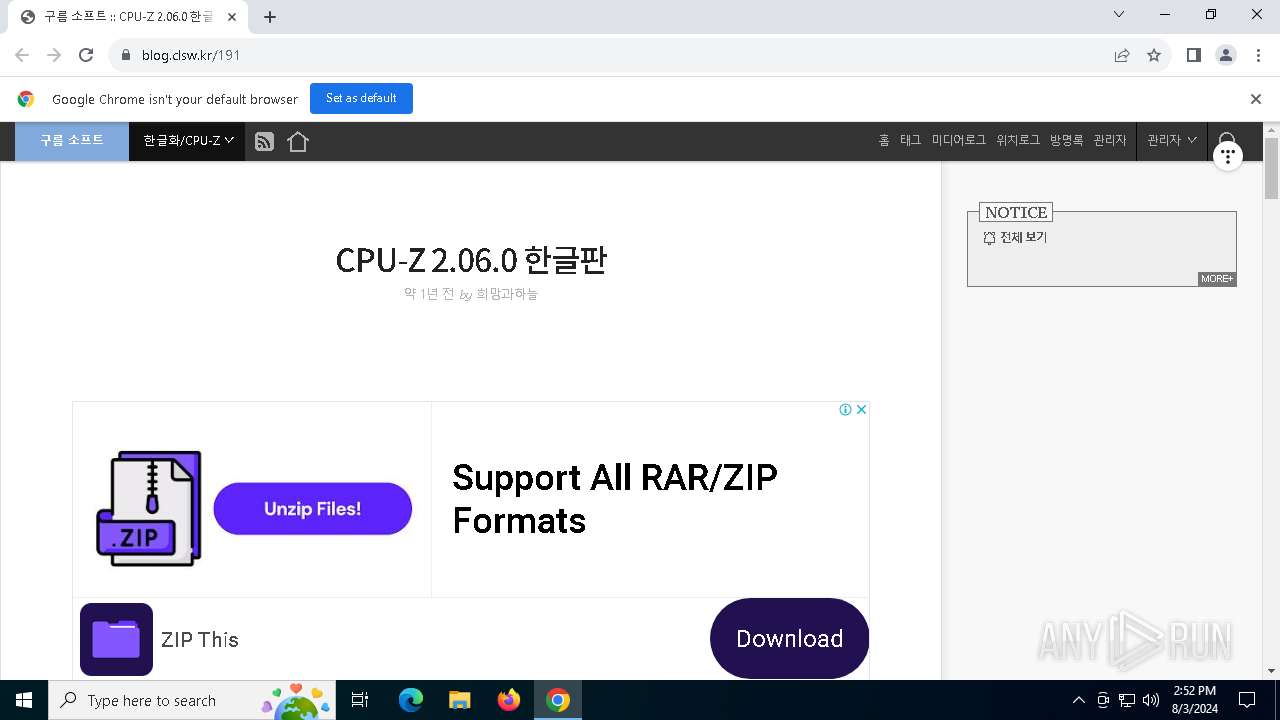This screenshot has width=1280, height=720.
Task: Click the Chrome taskbar icon
Action: 558,700
